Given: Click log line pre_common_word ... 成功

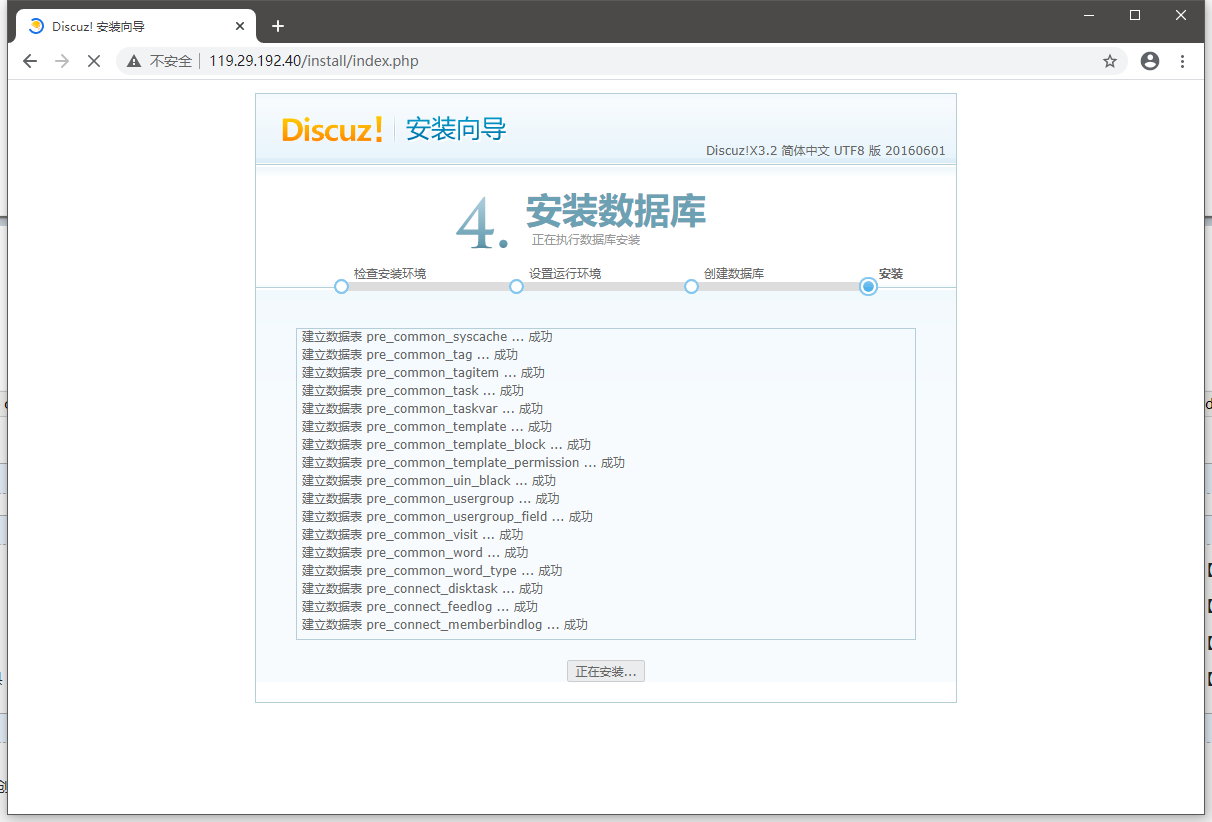Looking at the screenshot, I should point(415,553).
